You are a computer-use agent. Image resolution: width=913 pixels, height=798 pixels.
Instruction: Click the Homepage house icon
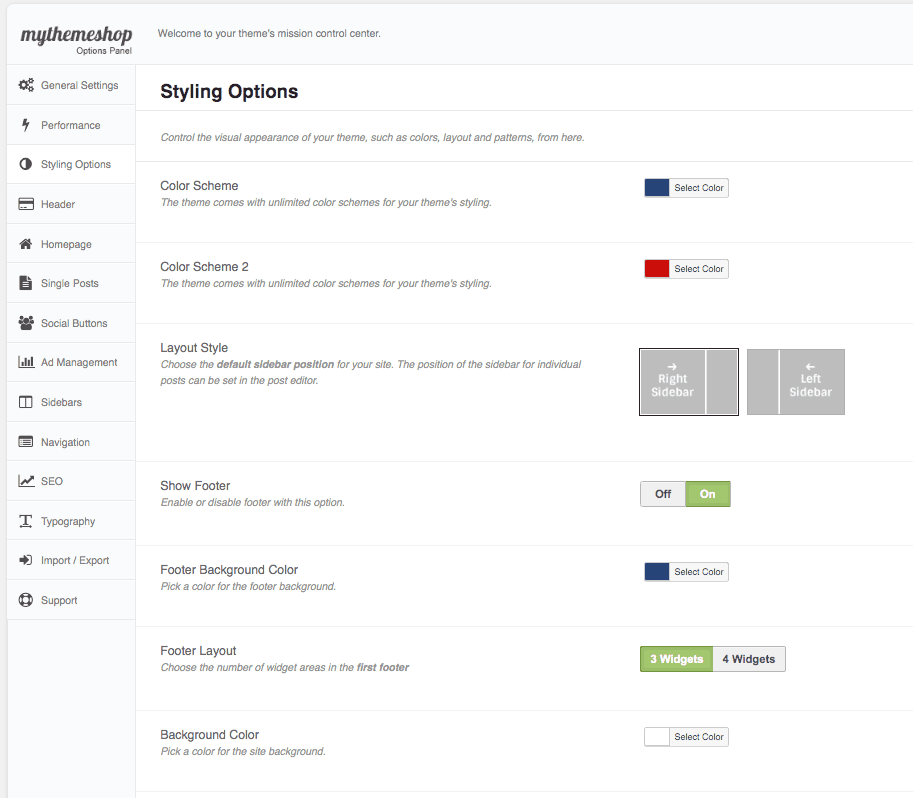[26, 244]
